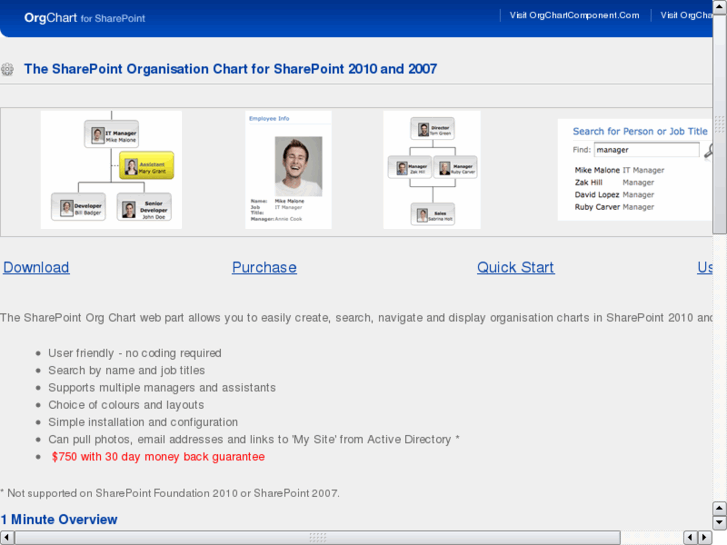Click the Purchase link

[264, 268]
